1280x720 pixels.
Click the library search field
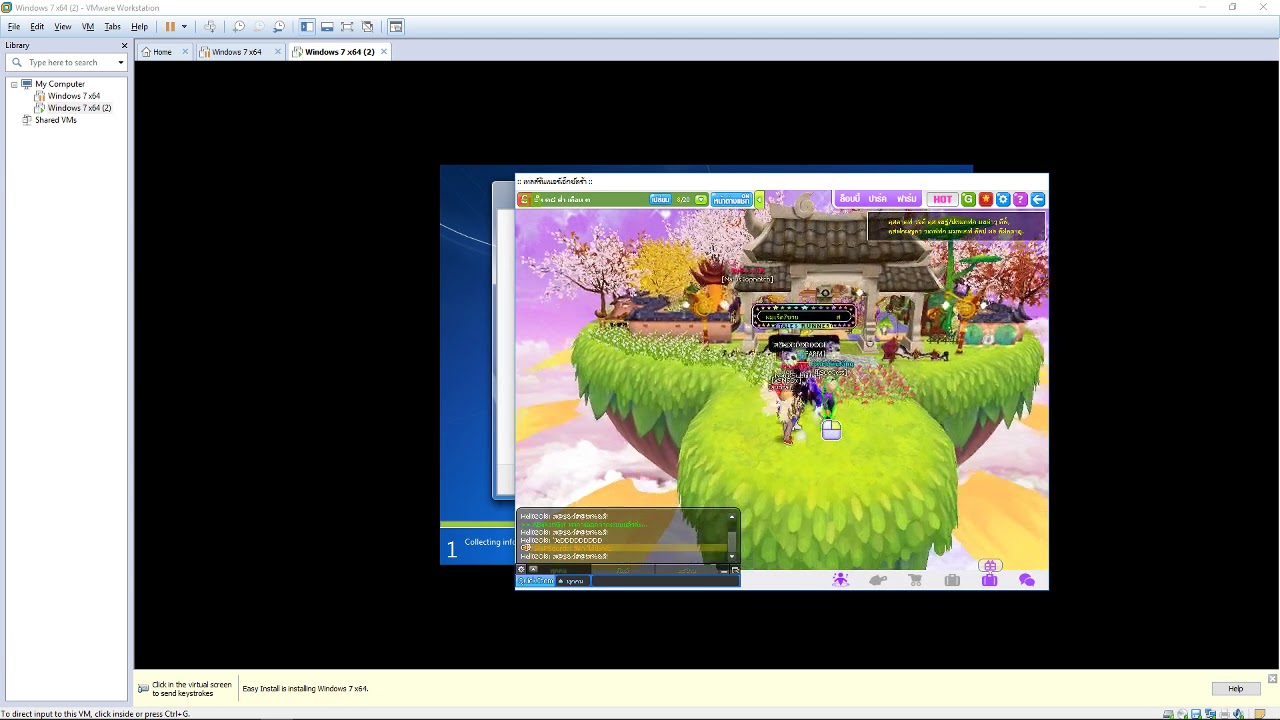[x=68, y=62]
